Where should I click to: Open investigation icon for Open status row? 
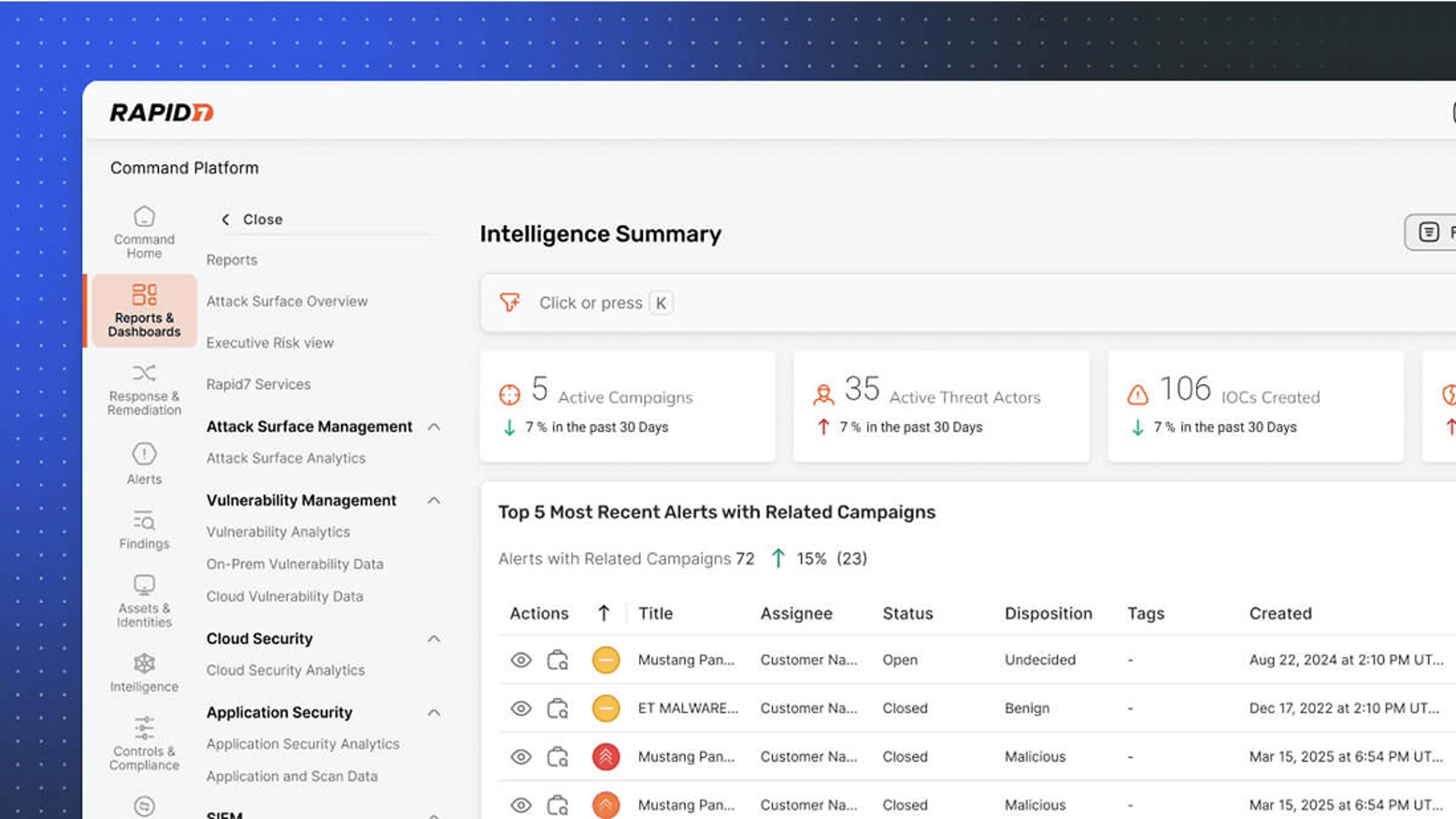[x=557, y=660]
